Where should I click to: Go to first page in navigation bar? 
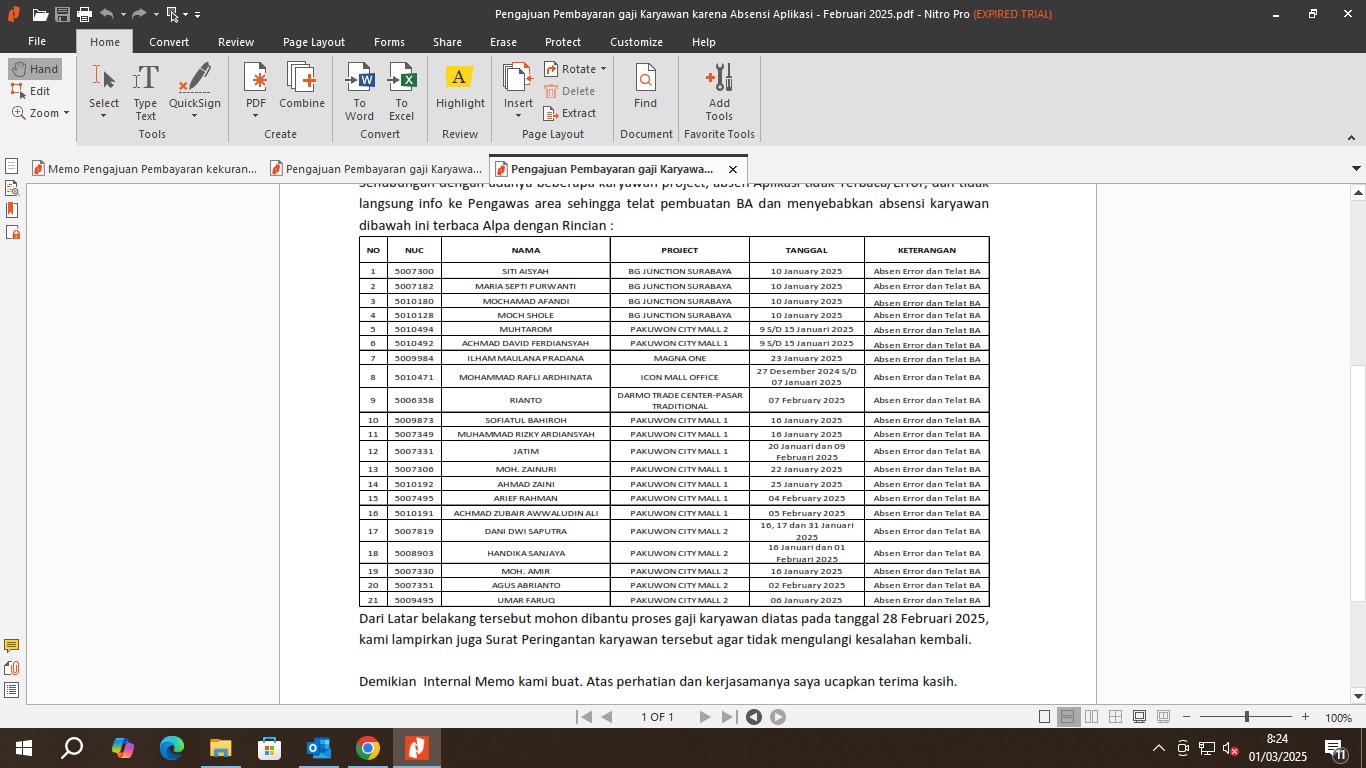point(584,717)
